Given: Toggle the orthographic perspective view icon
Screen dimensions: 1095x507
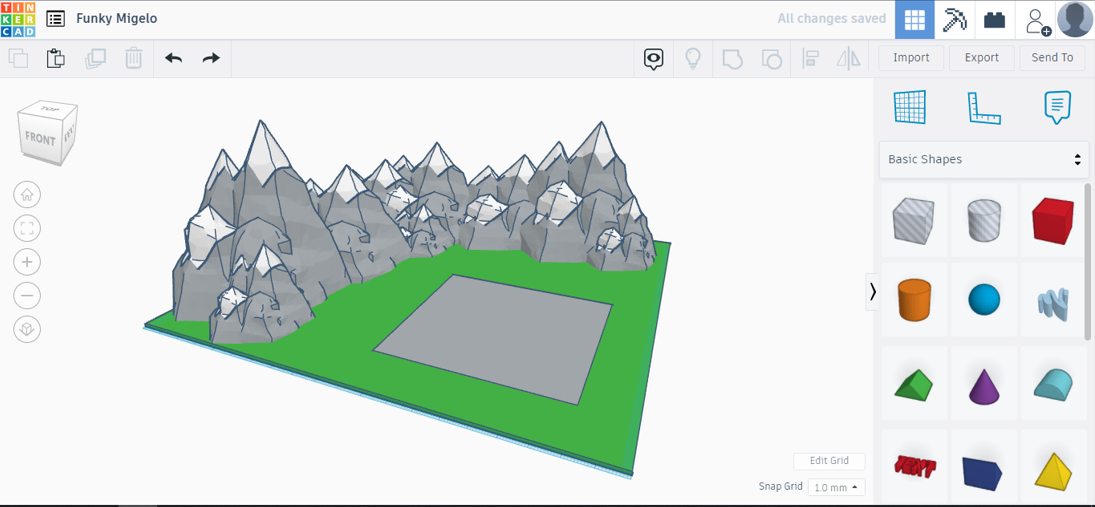Looking at the screenshot, I should [27, 329].
